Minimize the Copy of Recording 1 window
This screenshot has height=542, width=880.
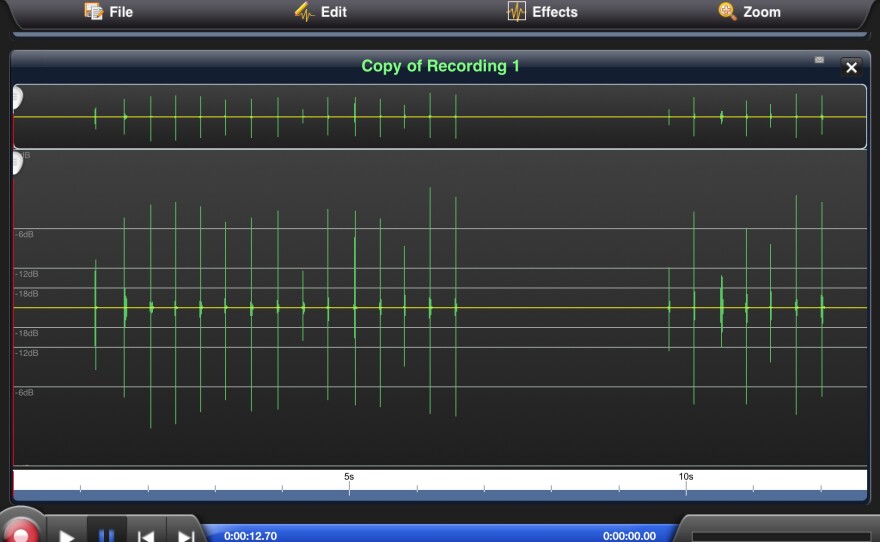820,60
